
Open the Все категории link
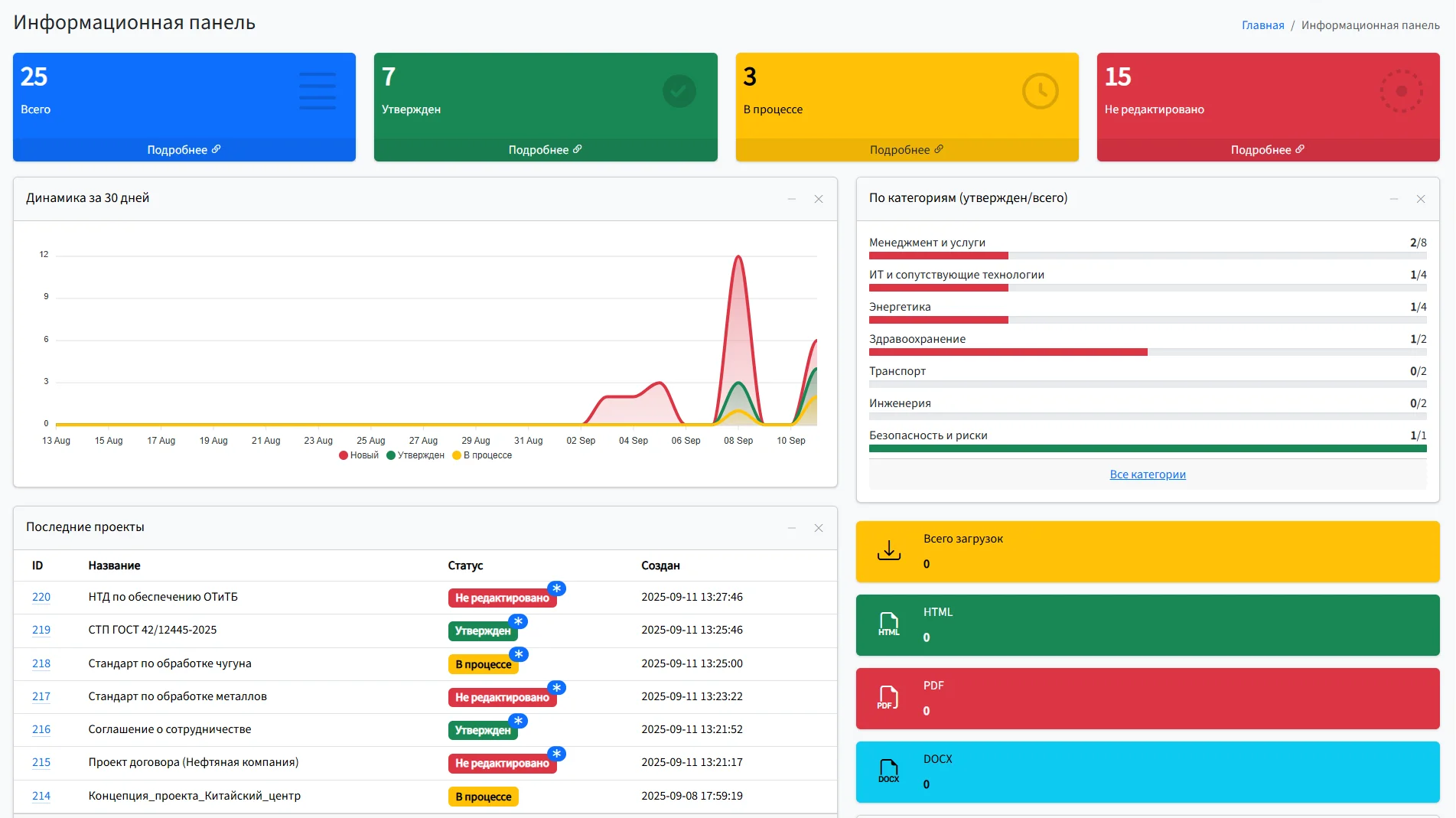(x=1147, y=474)
